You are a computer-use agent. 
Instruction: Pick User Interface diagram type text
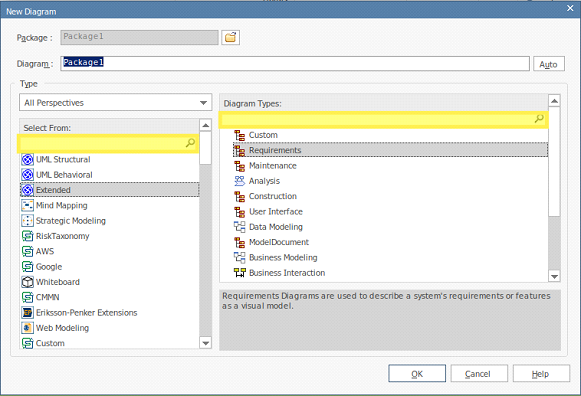(x=276, y=212)
